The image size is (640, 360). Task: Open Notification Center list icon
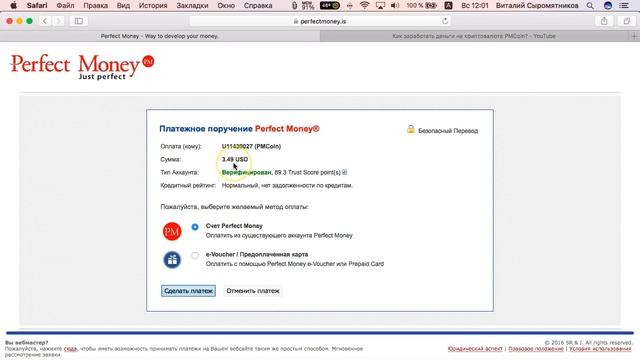coord(624,6)
